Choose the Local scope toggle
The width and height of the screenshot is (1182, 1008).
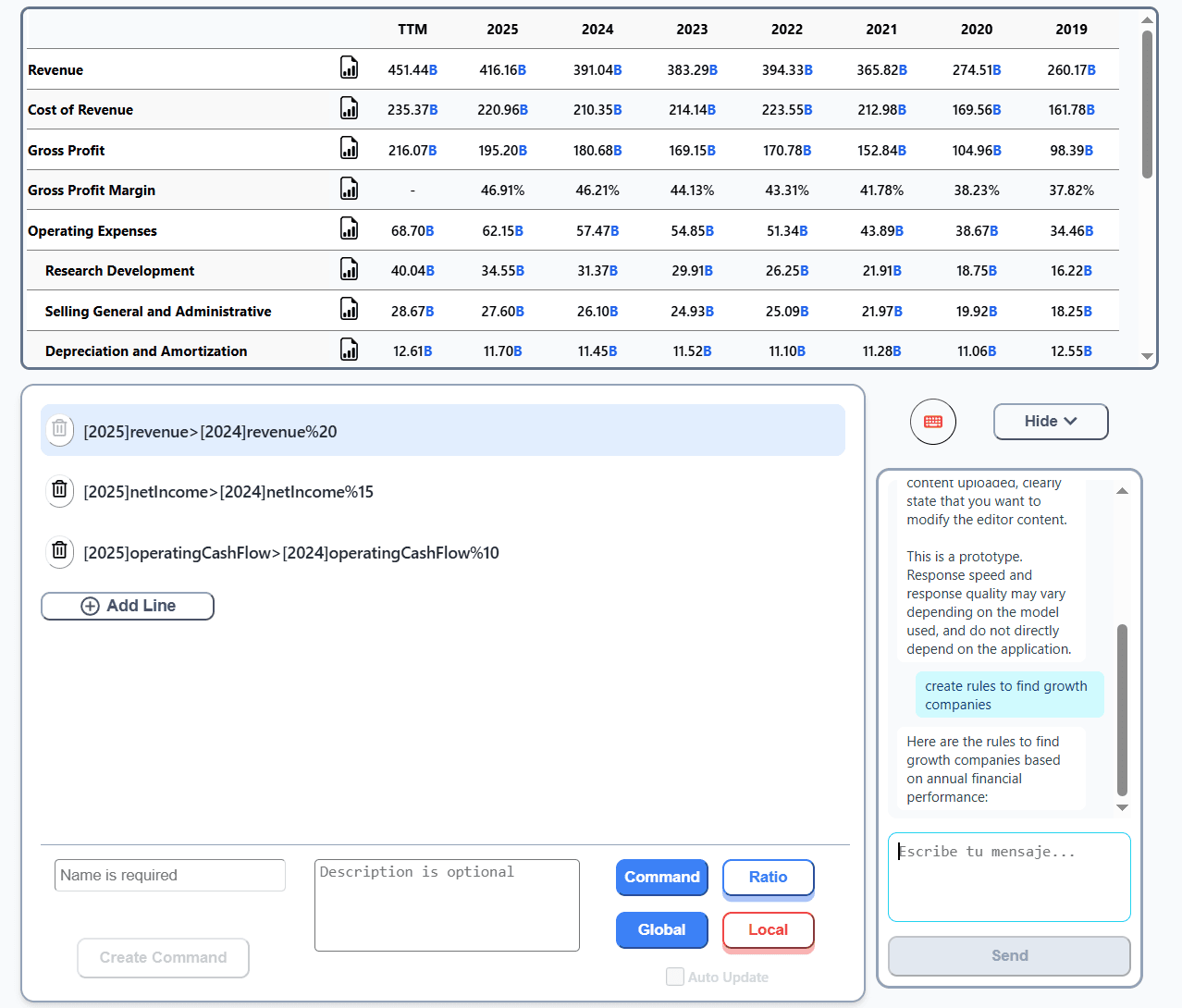click(768, 930)
